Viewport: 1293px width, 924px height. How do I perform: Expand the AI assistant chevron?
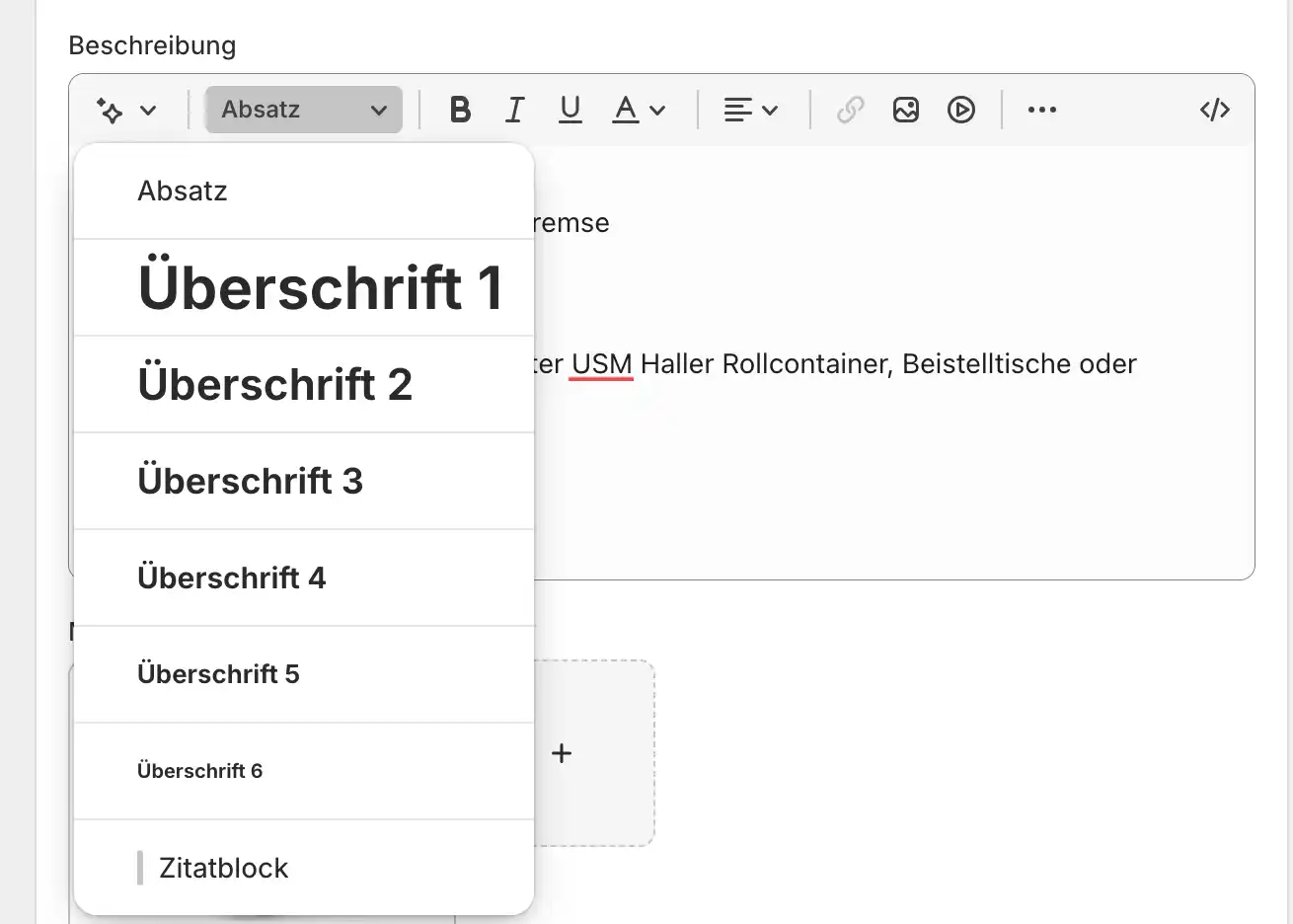coord(149,110)
